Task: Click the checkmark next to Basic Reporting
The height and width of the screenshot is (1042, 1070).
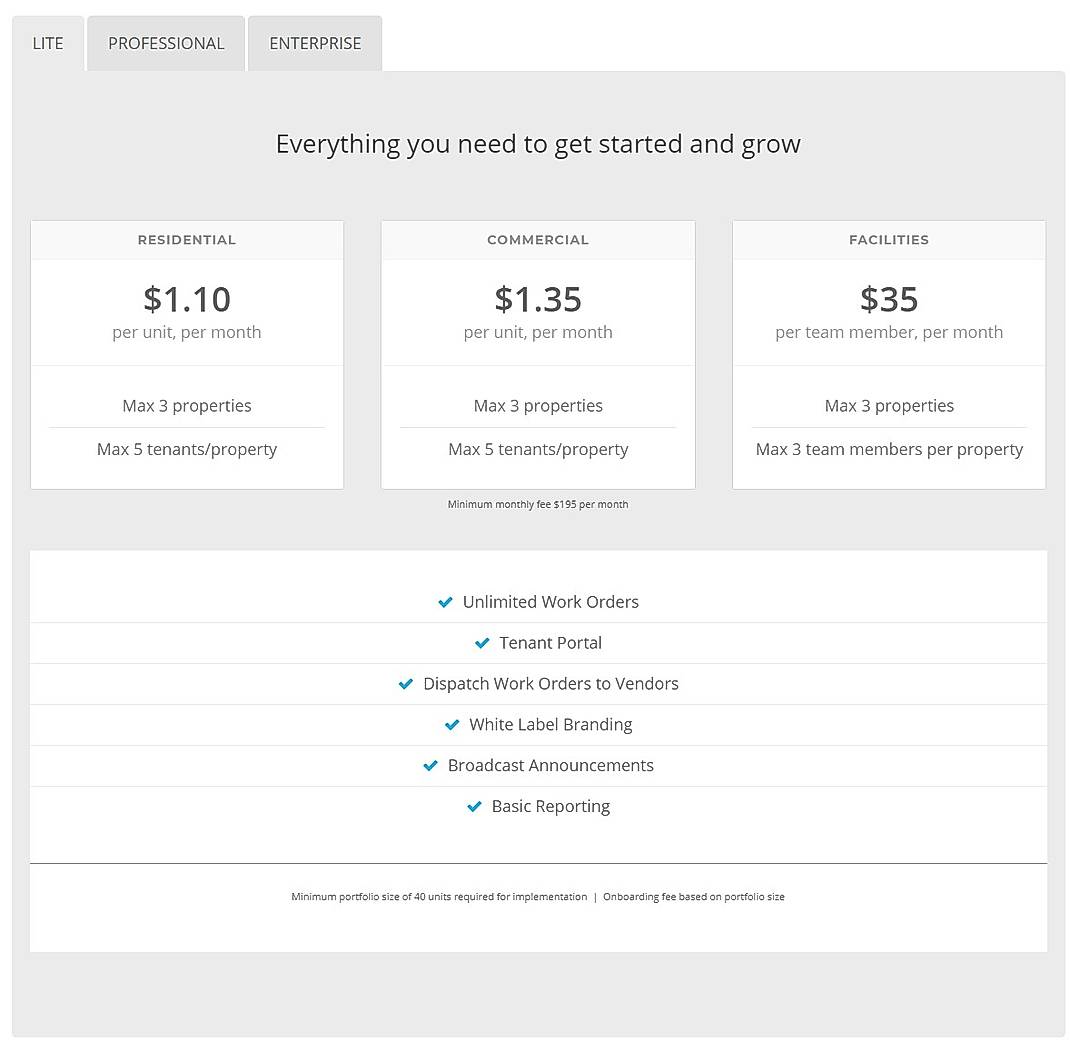Action: coord(474,806)
